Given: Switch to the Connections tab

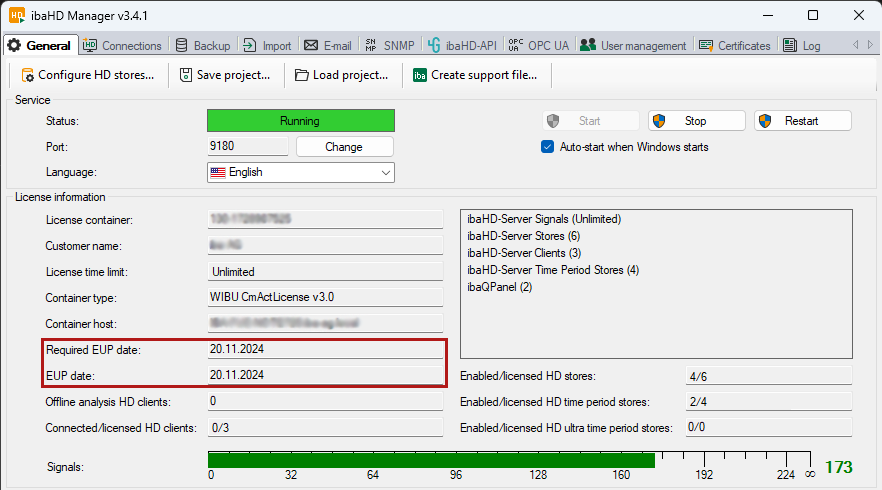Looking at the screenshot, I should click(x=122, y=46).
